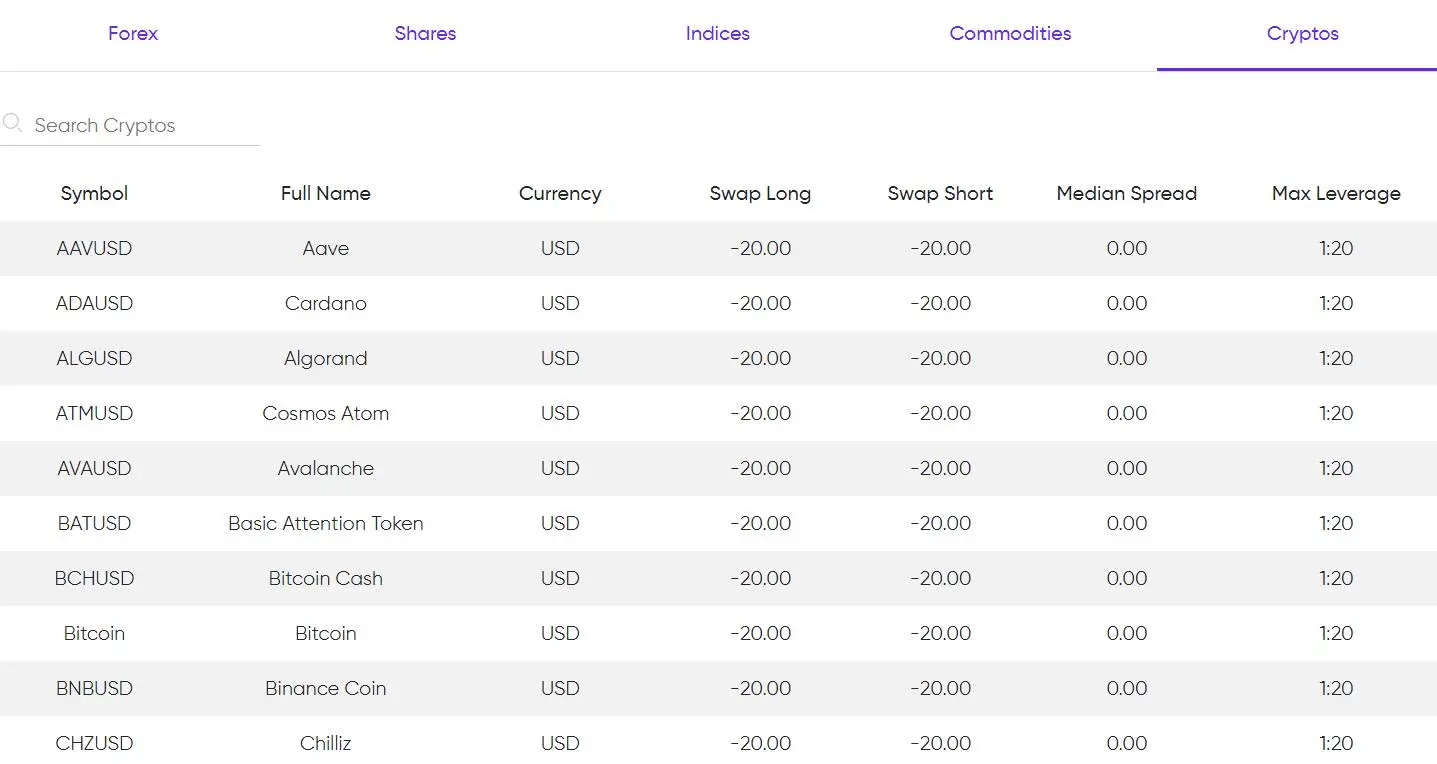Image resolution: width=1437 pixels, height=764 pixels.
Task: Click Swap Short value in BNBUSD row
Action: click(940, 689)
